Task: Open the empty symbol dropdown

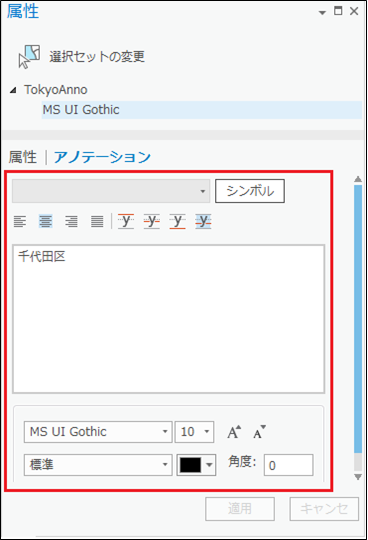Action: (111, 191)
